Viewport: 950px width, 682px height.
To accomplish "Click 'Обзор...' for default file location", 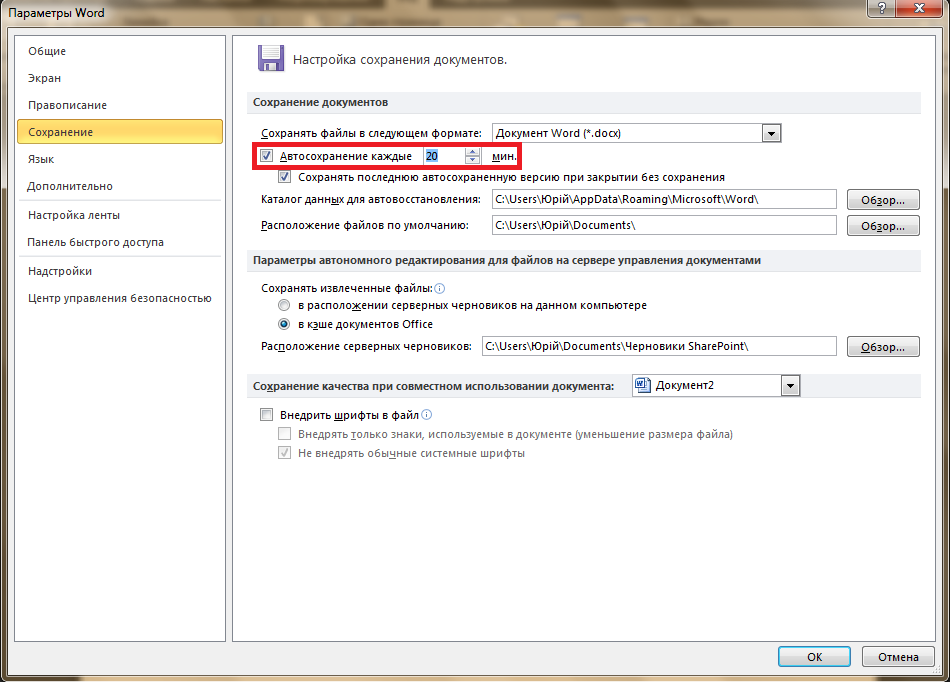I will pos(883,226).
